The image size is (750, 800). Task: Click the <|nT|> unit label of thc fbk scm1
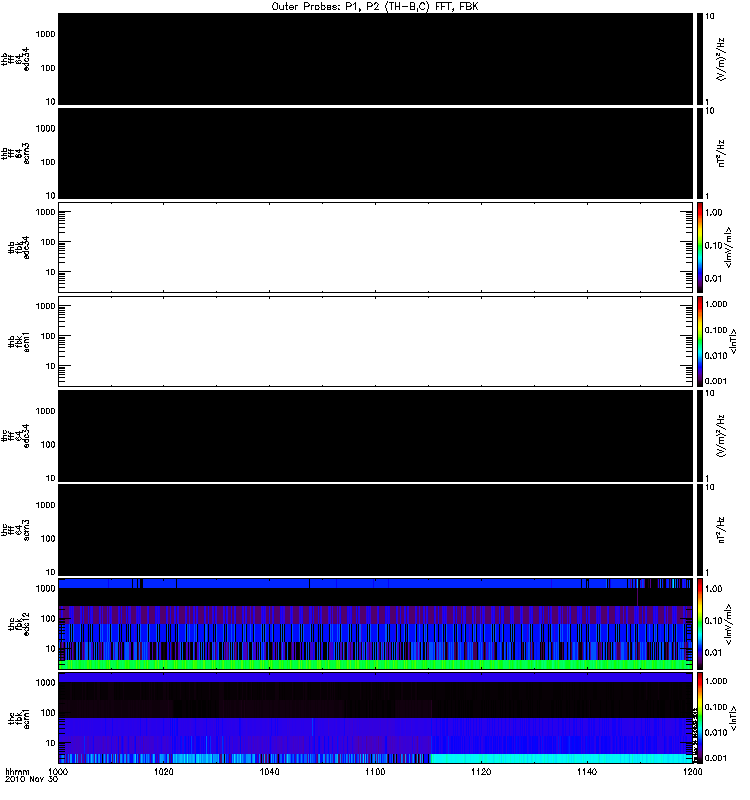click(x=733, y=718)
